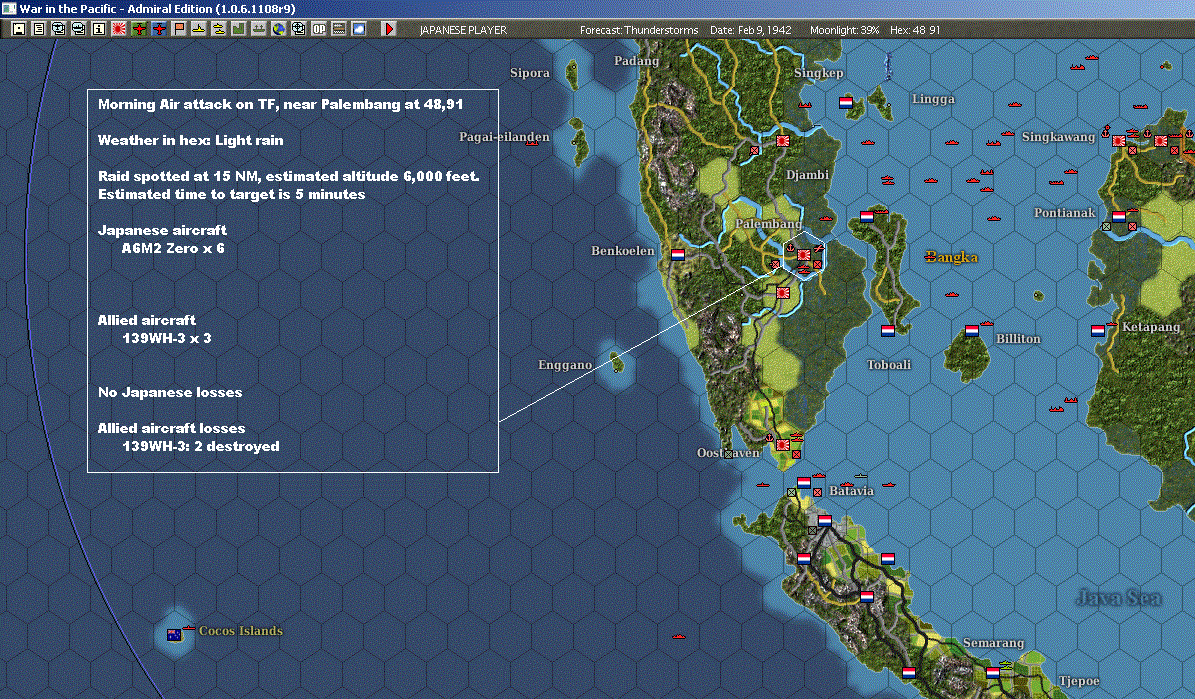Click the white cloud weather toolbar icon
The image size is (1195, 699).
point(358,29)
